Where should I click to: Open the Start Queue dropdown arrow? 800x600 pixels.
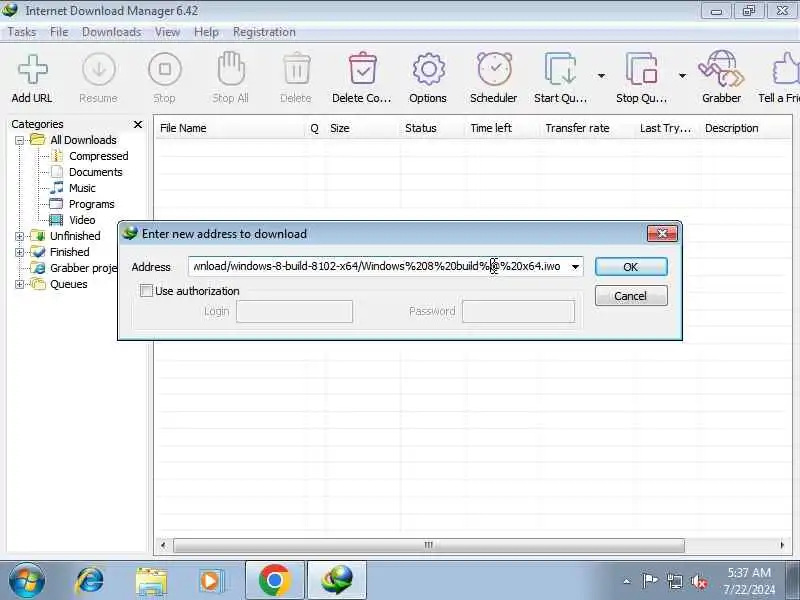[x=602, y=76]
